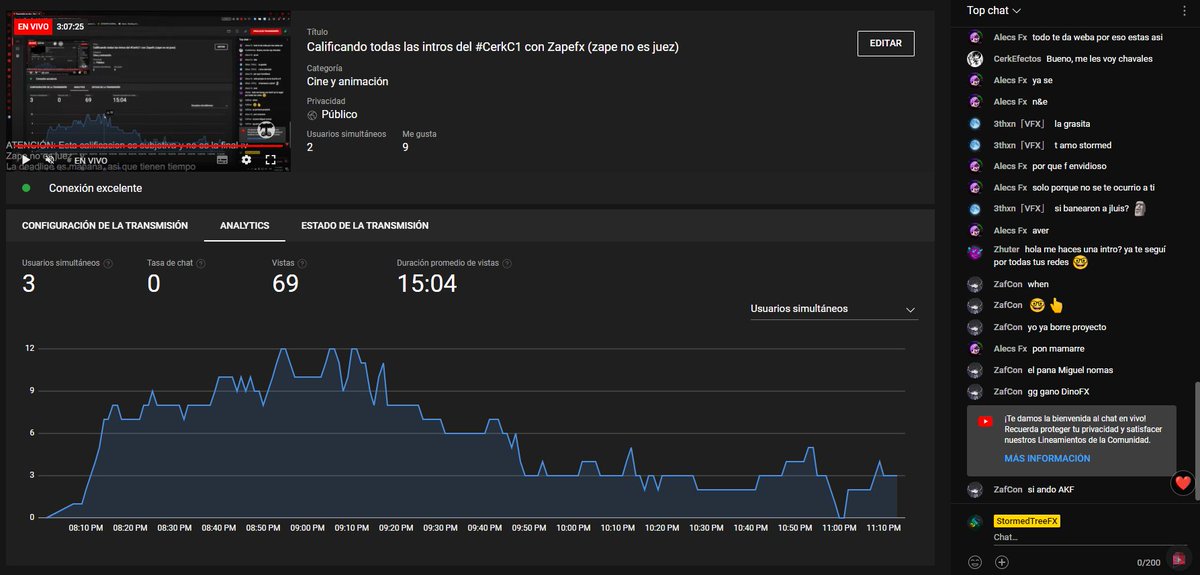The height and width of the screenshot is (575, 1200).
Task: Open help icon next to Vistas
Action: pyautogui.click(x=302, y=263)
